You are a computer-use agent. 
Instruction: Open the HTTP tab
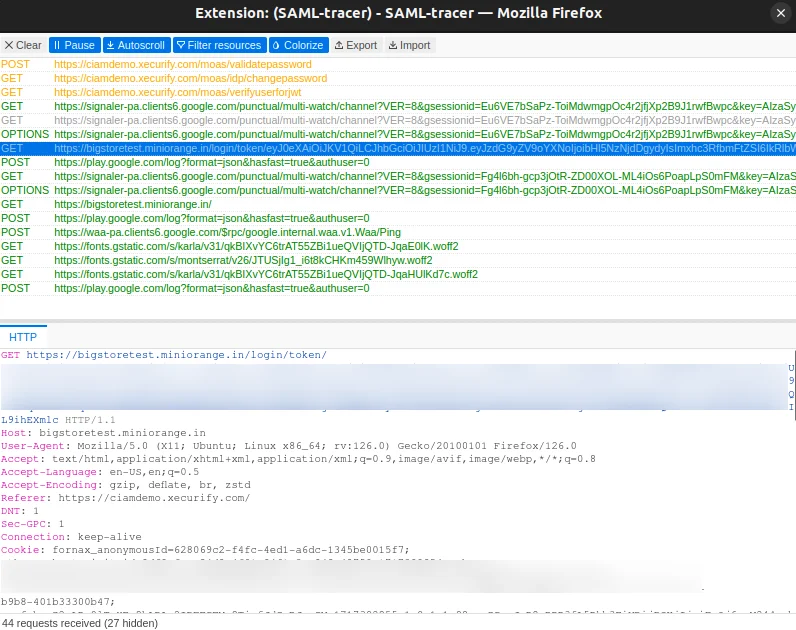click(23, 337)
